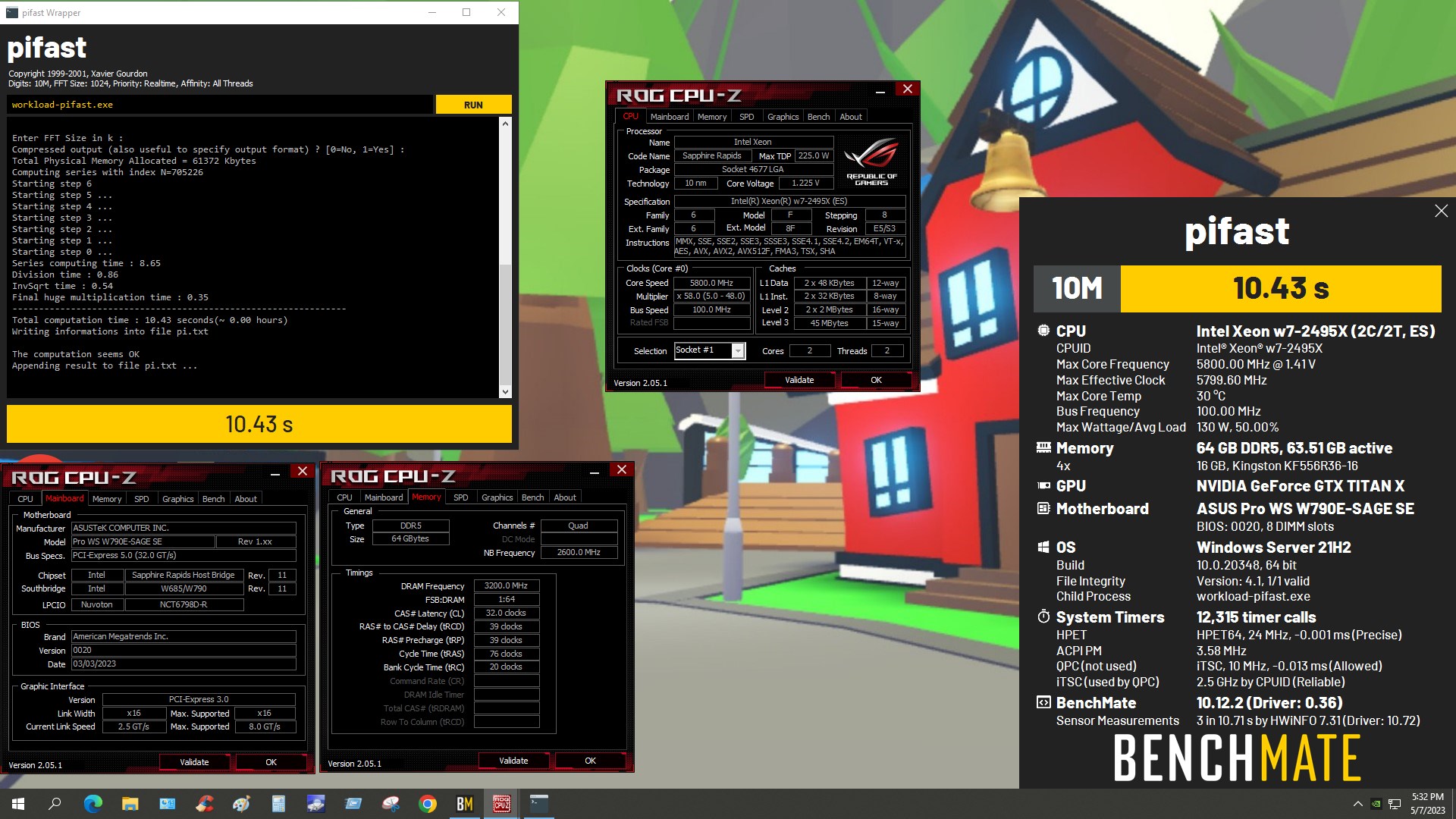This screenshot has height=819, width=1456.
Task: Click Validate in the Memory CPU-Z window
Action: (513, 761)
